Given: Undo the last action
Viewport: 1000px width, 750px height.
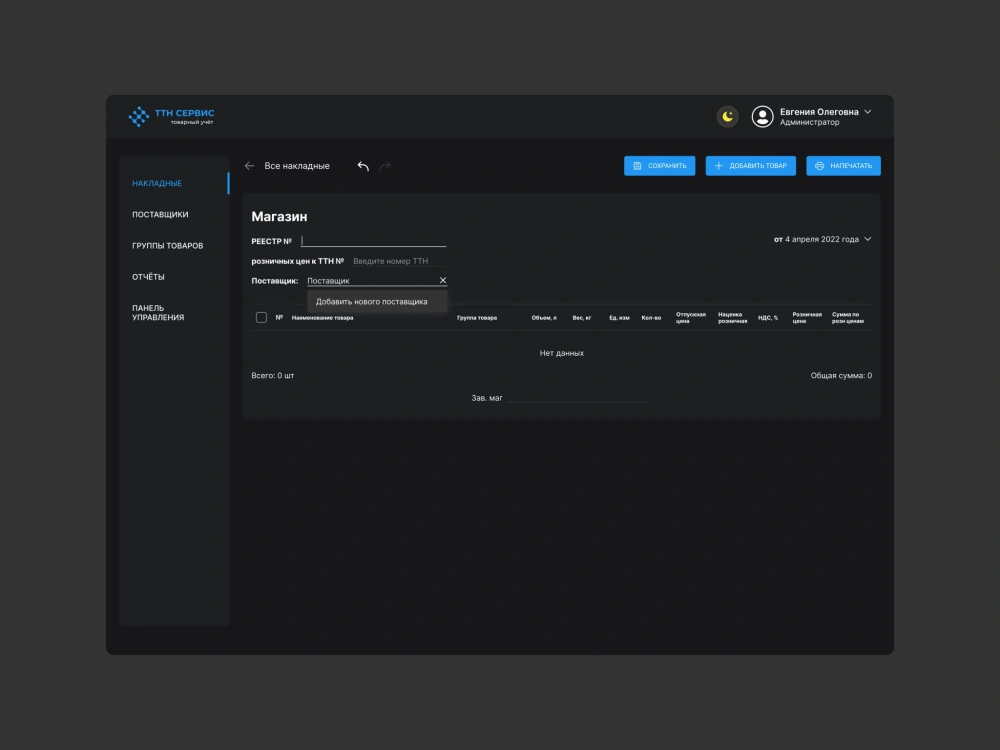Looking at the screenshot, I should (x=363, y=166).
